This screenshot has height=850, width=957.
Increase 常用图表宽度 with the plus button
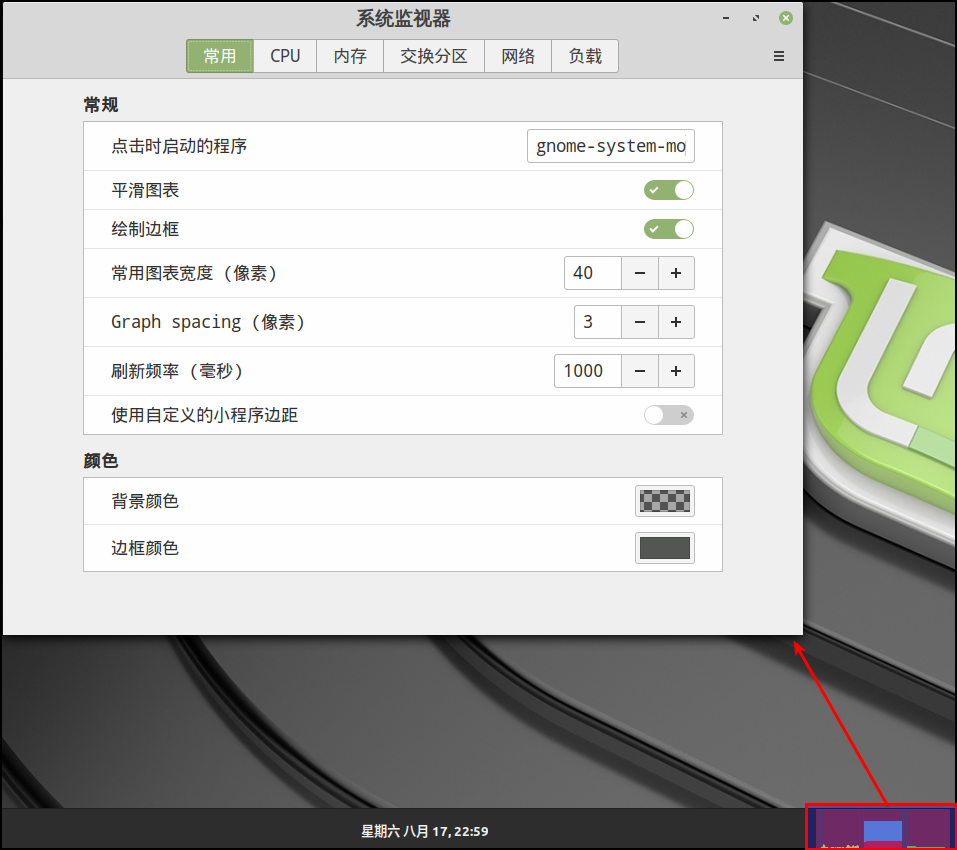pyautogui.click(x=676, y=272)
